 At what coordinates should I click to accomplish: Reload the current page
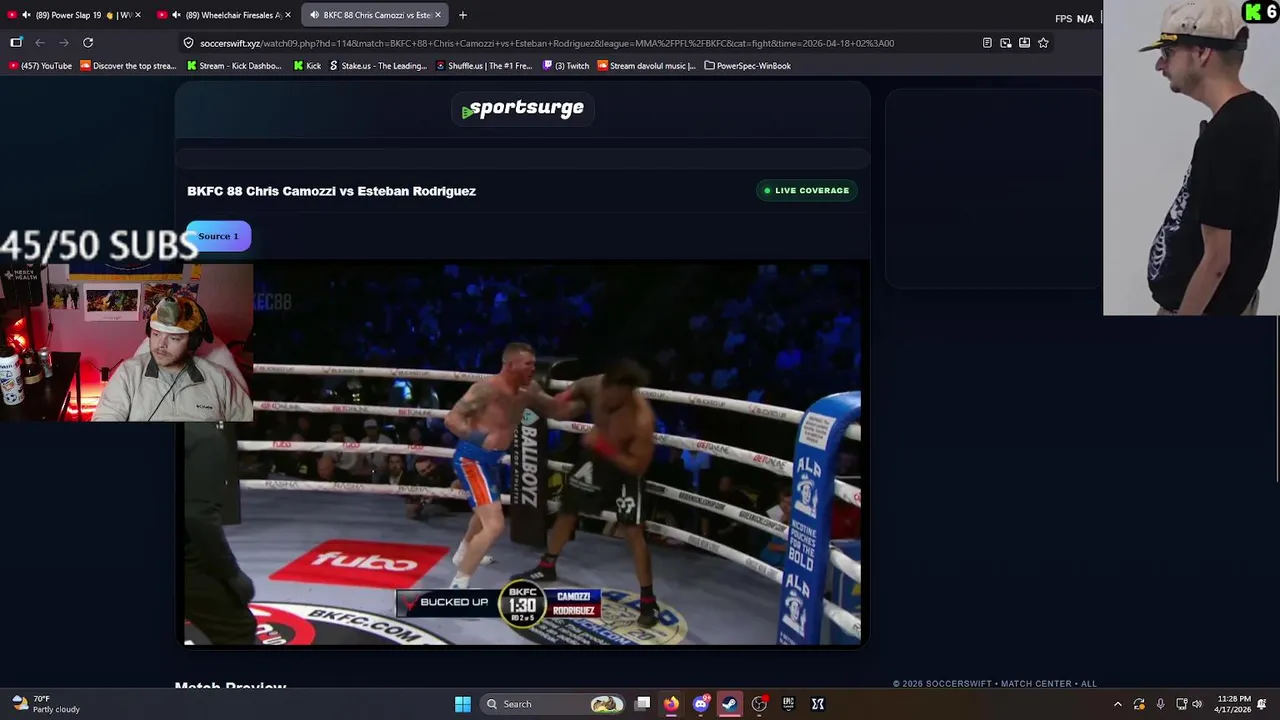[88, 42]
